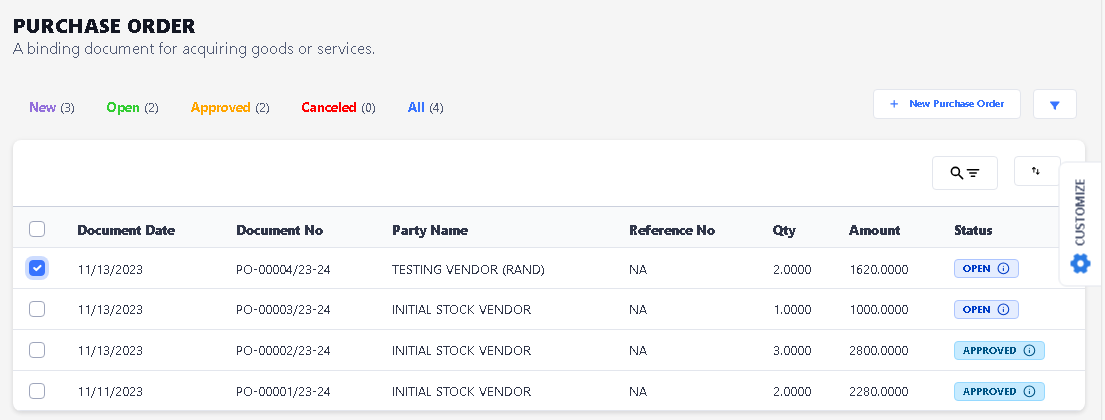Click the New Purchase Order button
The image size is (1105, 420).
click(946, 104)
